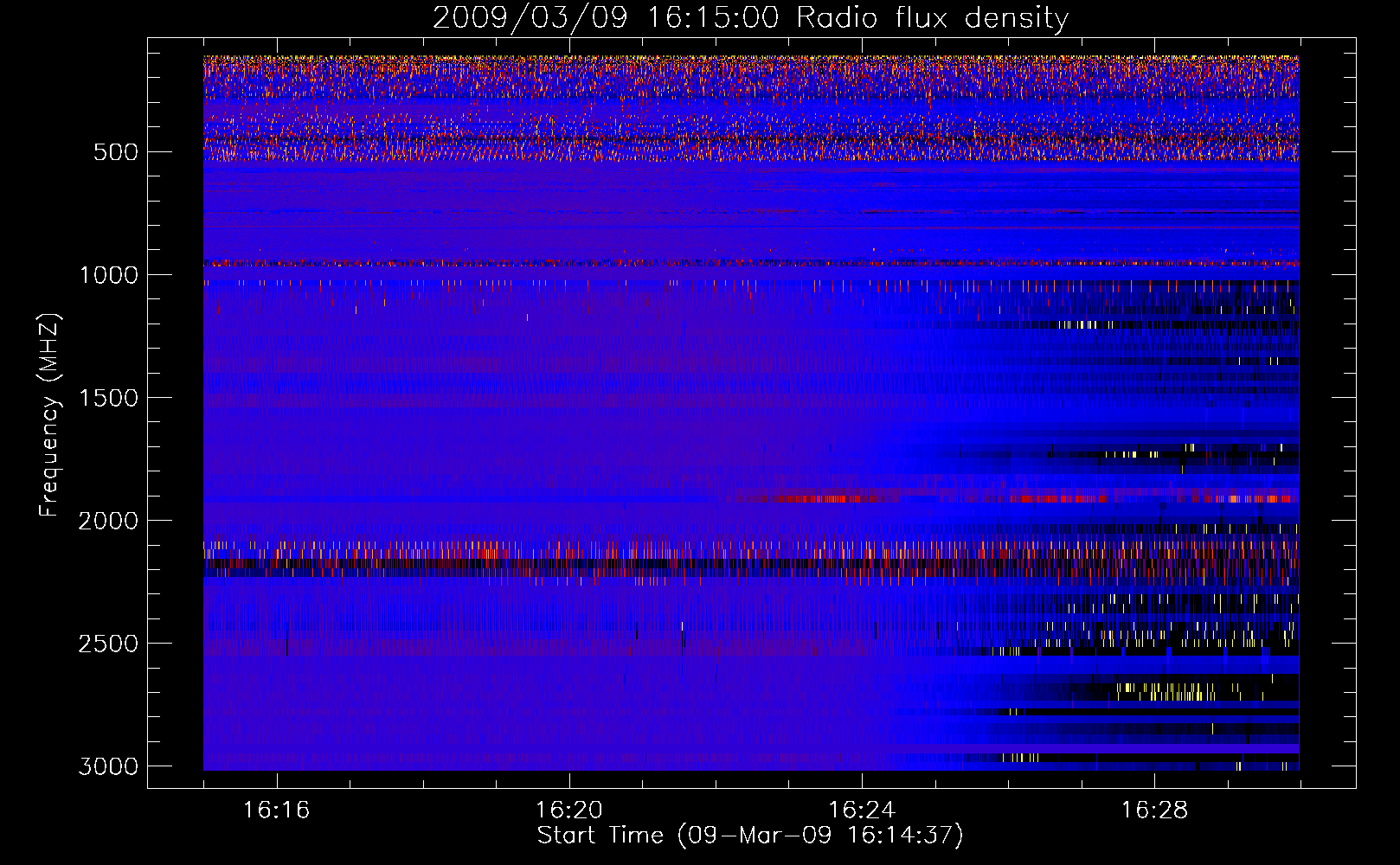Image resolution: width=1400 pixels, height=865 pixels.
Task: Click the 1000 frequency tick label
Action: [108, 275]
